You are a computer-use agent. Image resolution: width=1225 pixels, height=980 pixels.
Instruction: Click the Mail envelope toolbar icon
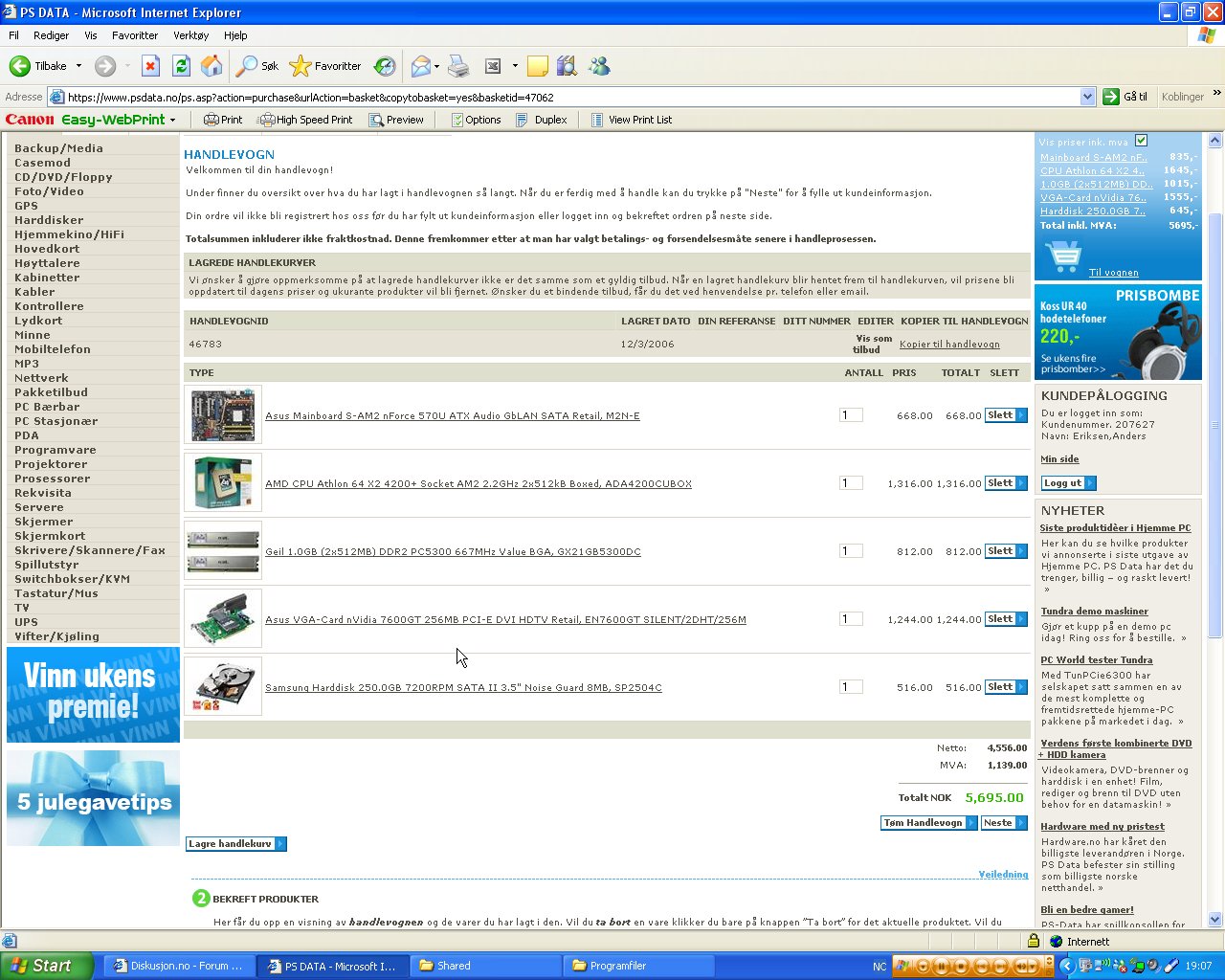[420, 66]
